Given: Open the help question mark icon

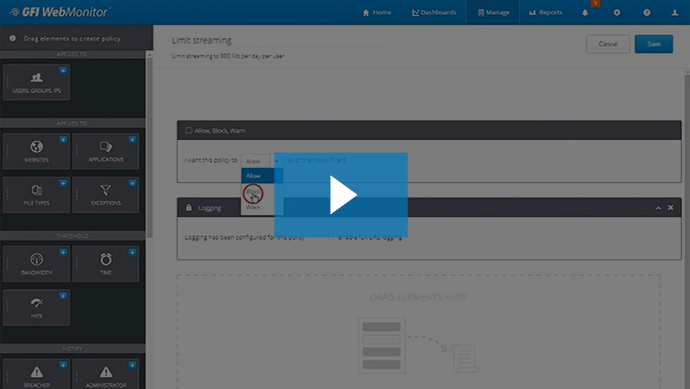Looking at the screenshot, I should [646, 13].
